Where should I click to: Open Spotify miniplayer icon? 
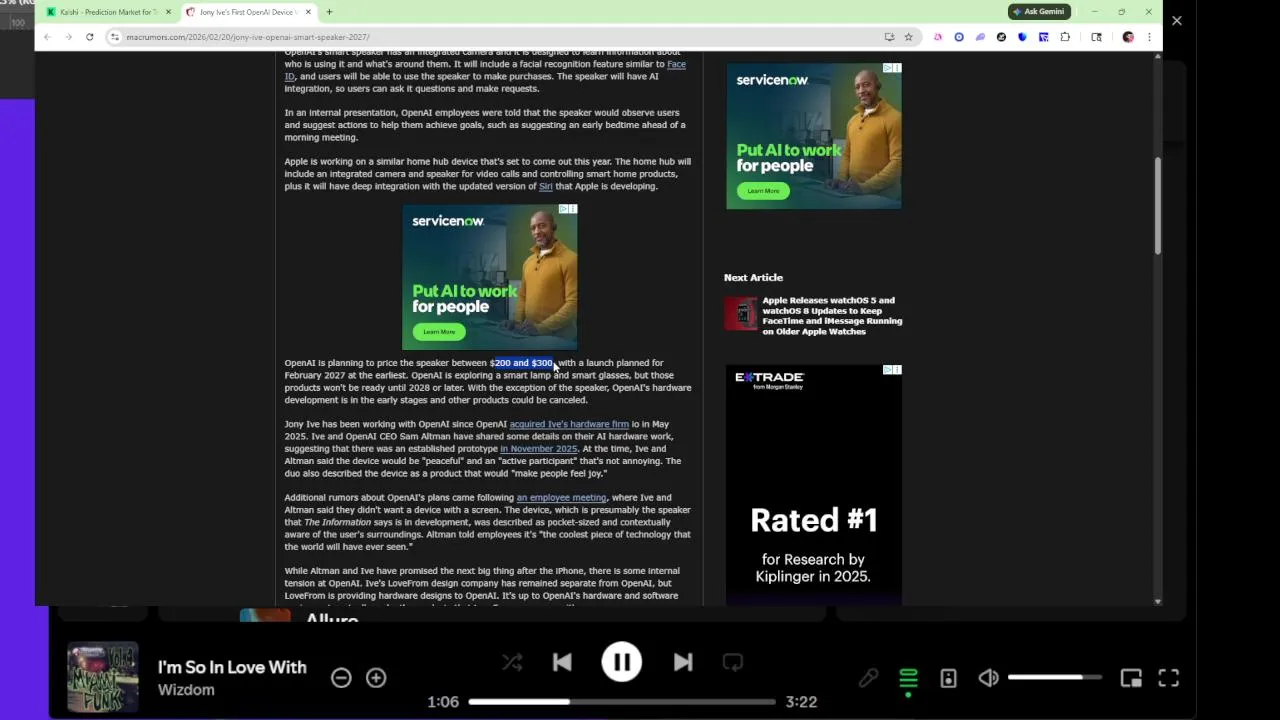(x=1131, y=678)
